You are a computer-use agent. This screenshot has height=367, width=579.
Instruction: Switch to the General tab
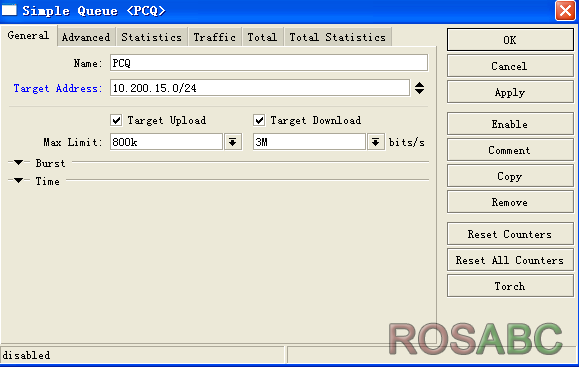click(28, 36)
